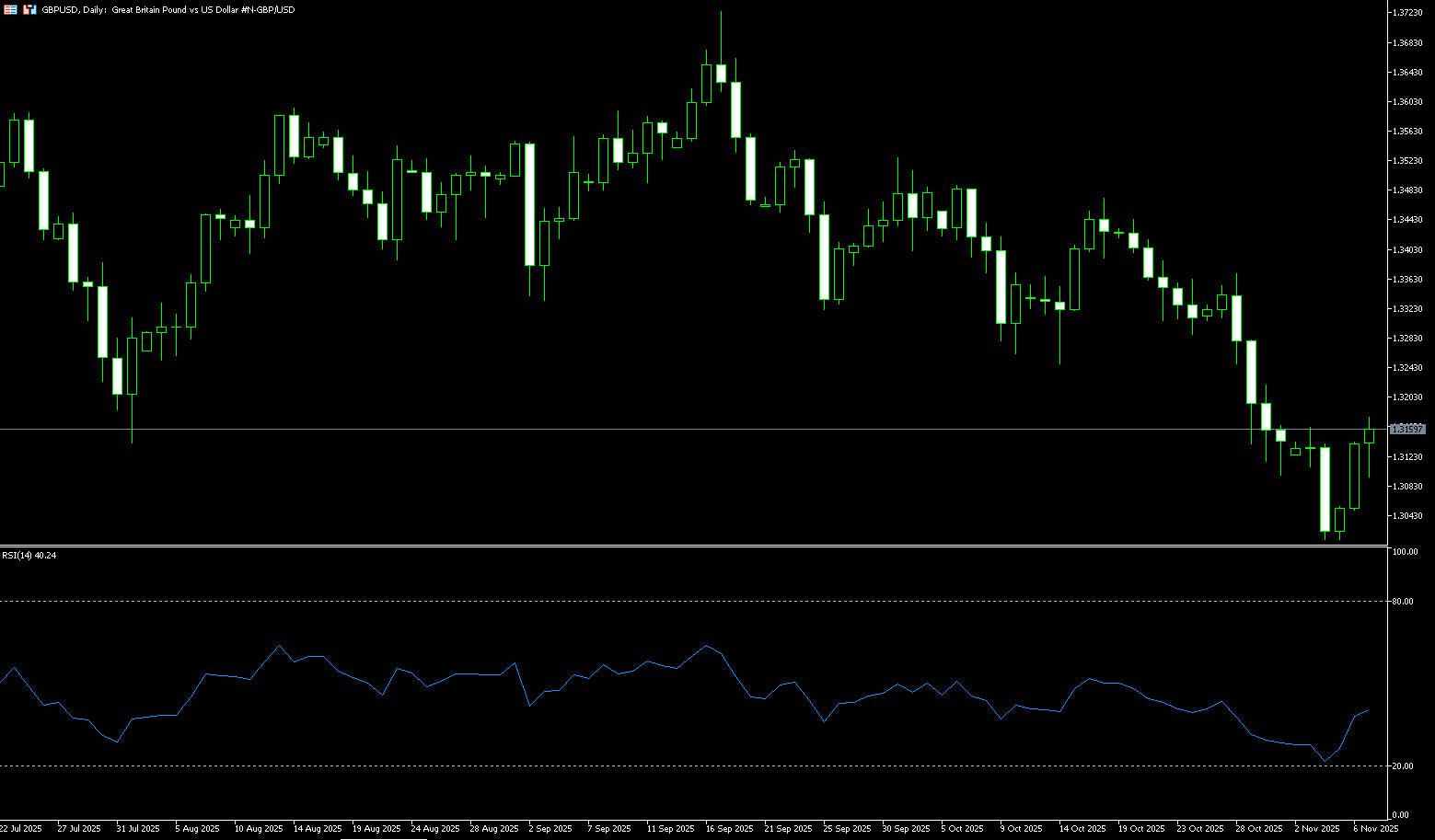Click the RSI line's lowest point near 2 Nov

pos(1325,761)
